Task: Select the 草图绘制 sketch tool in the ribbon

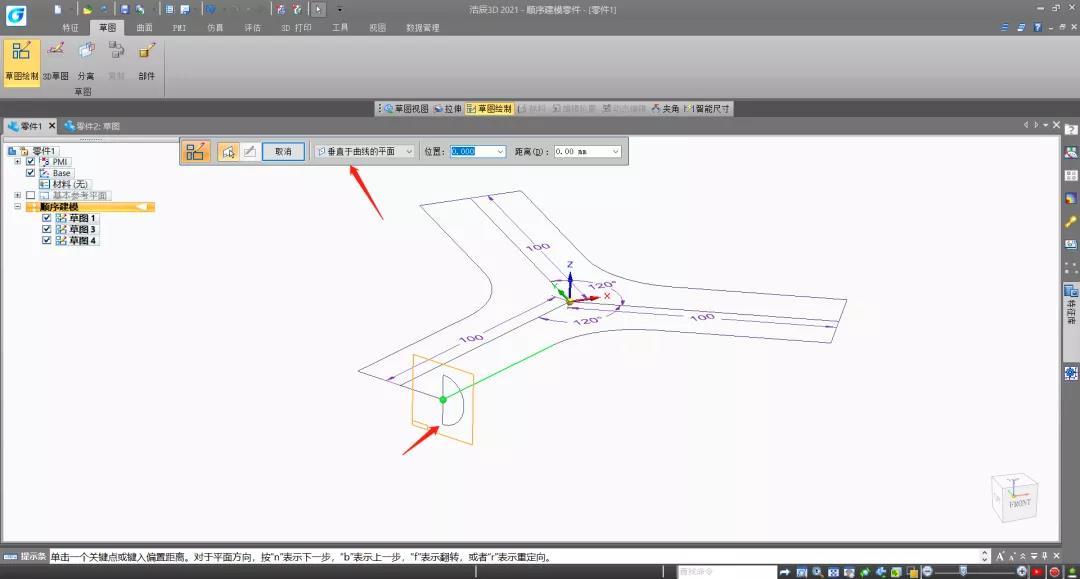Action: pos(21,61)
